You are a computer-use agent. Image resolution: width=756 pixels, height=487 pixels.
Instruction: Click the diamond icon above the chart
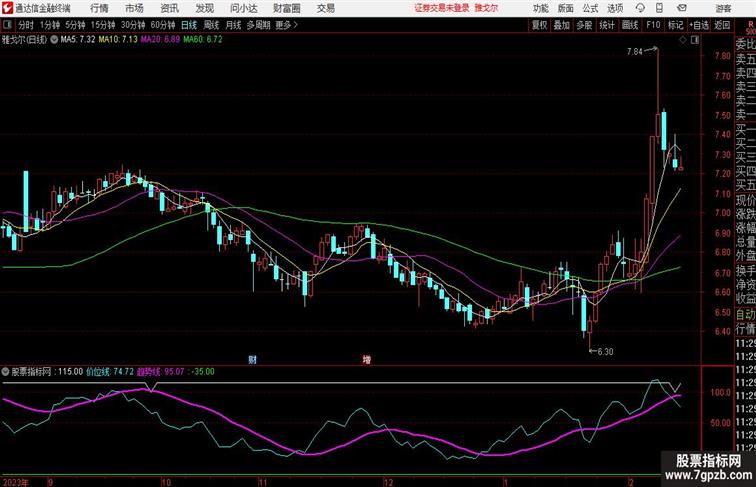tap(683, 40)
